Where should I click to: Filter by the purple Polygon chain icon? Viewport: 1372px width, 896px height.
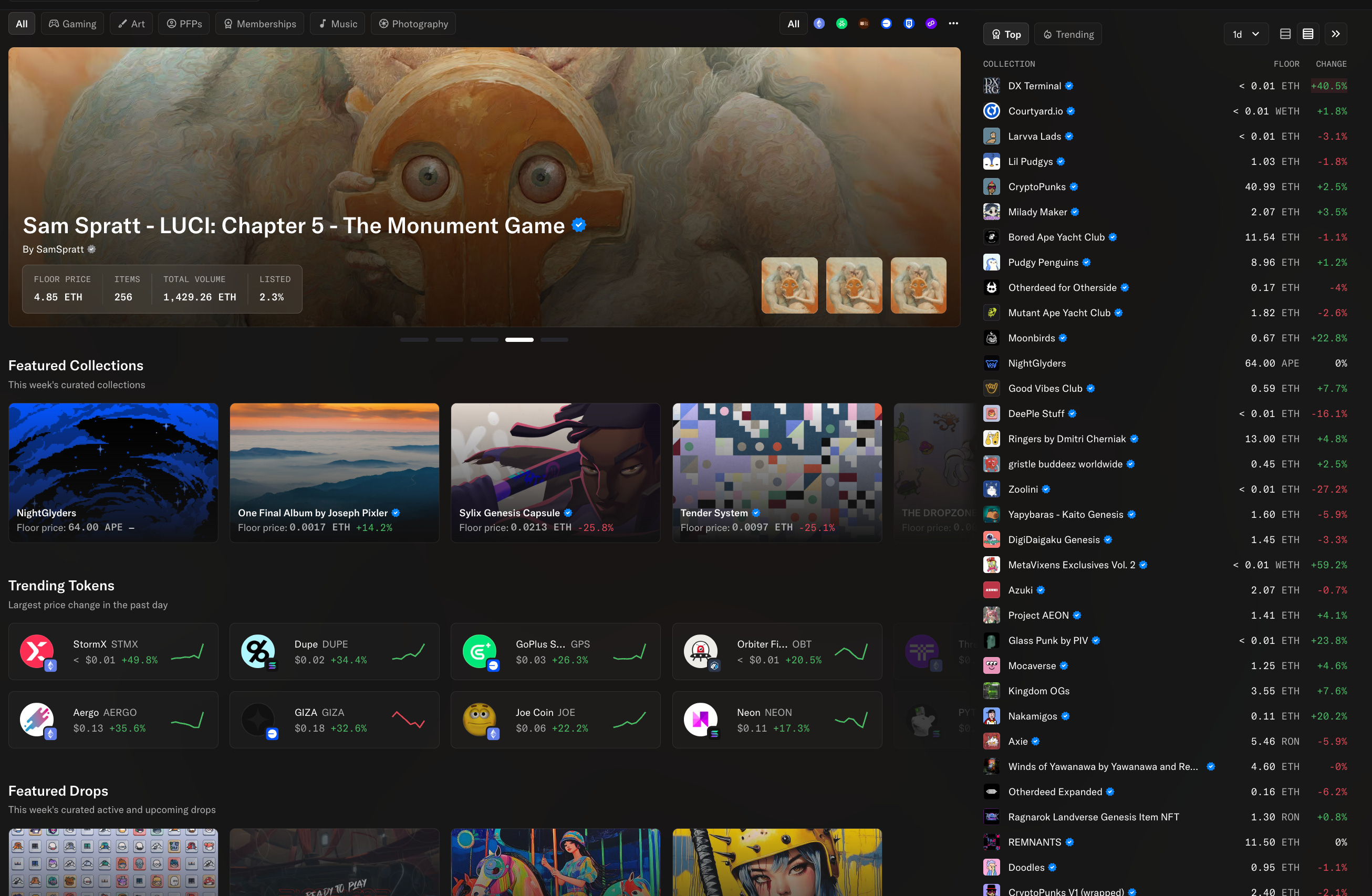(x=931, y=24)
